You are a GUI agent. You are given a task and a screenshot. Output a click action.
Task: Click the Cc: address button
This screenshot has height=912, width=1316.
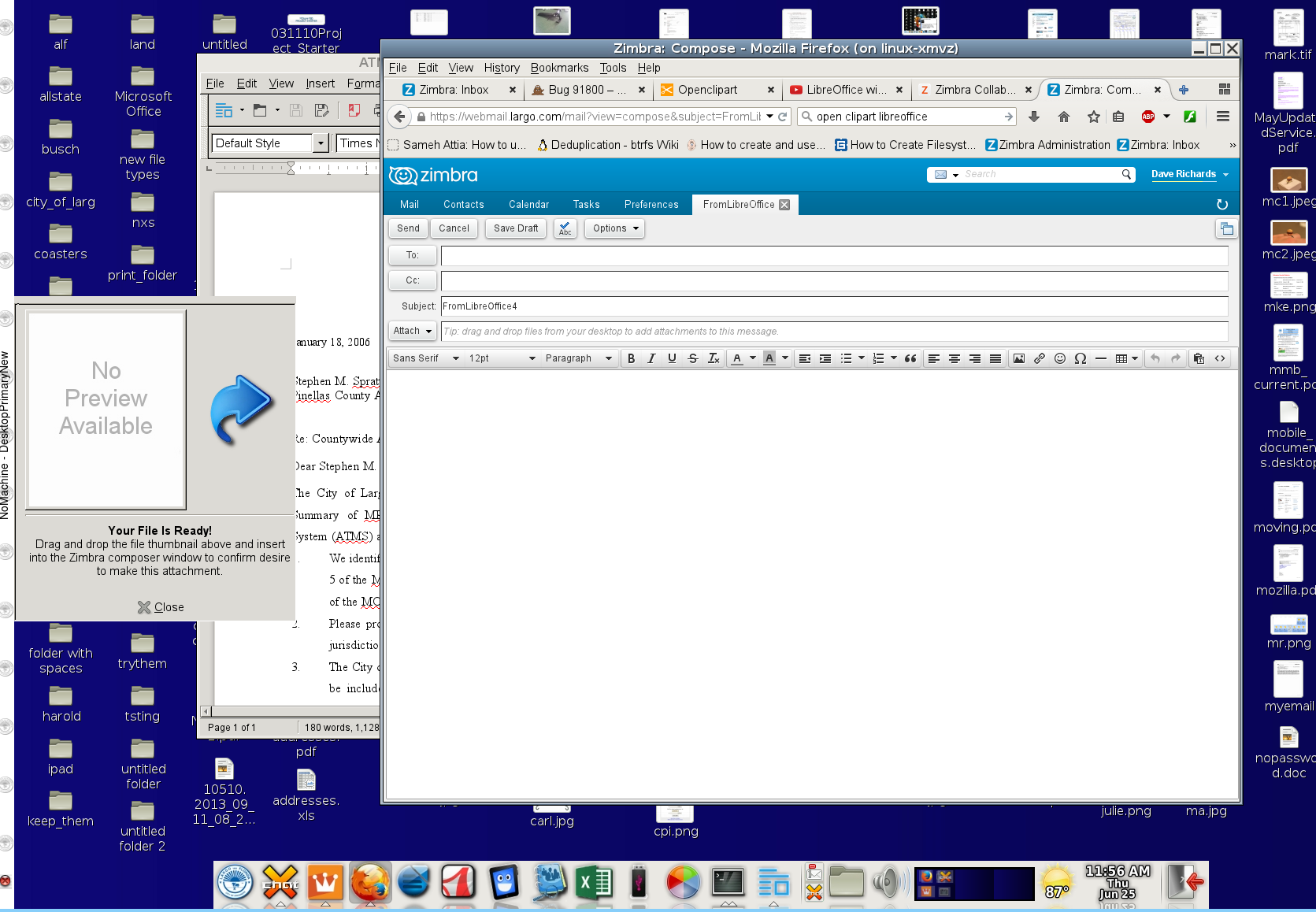pyautogui.click(x=412, y=280)
